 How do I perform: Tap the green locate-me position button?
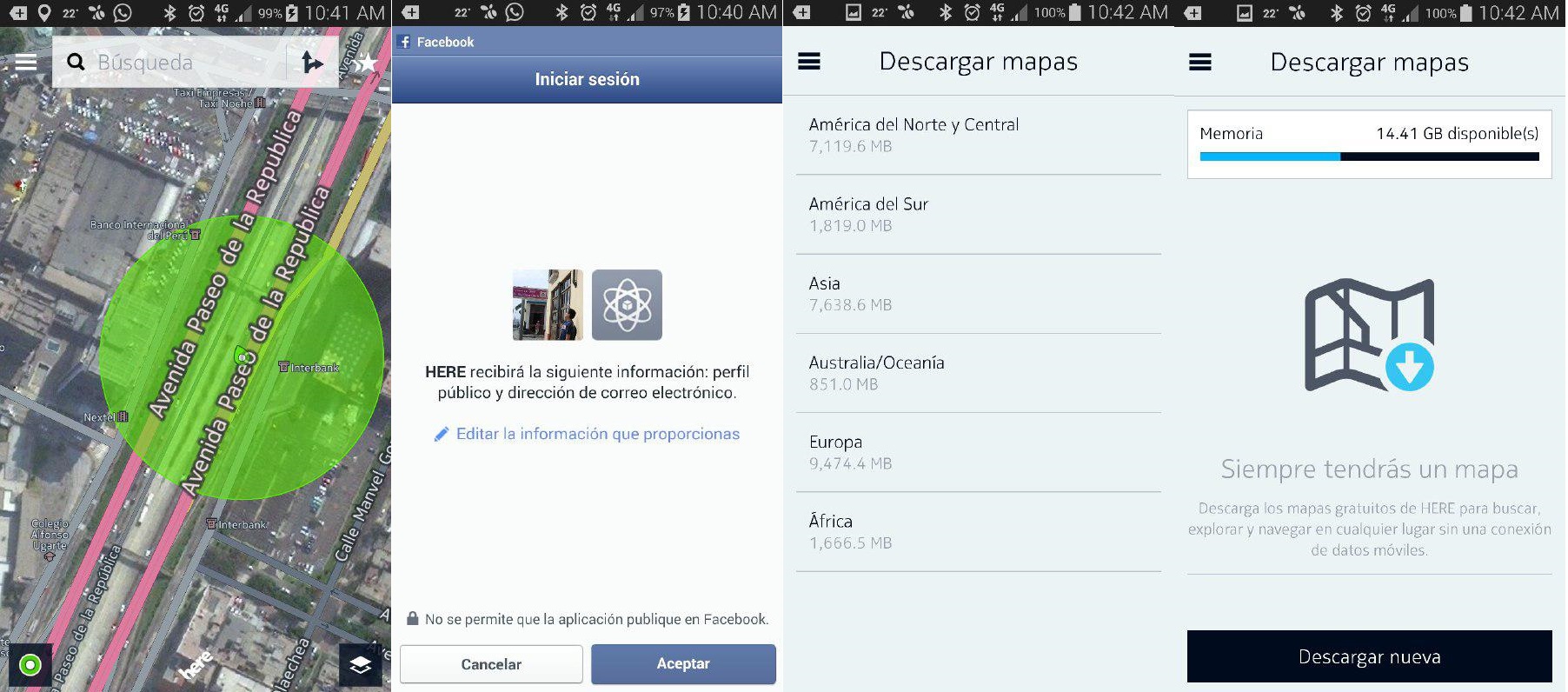30,665
